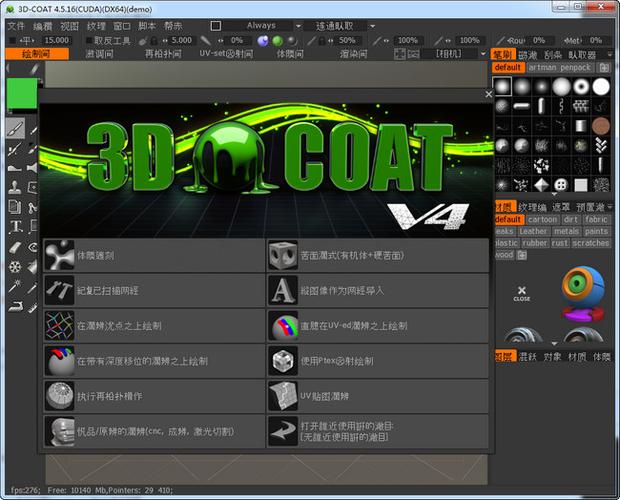
Task: Expand the brush alpha grid arrow below thumbnails
Action: (x=554, y=194)
